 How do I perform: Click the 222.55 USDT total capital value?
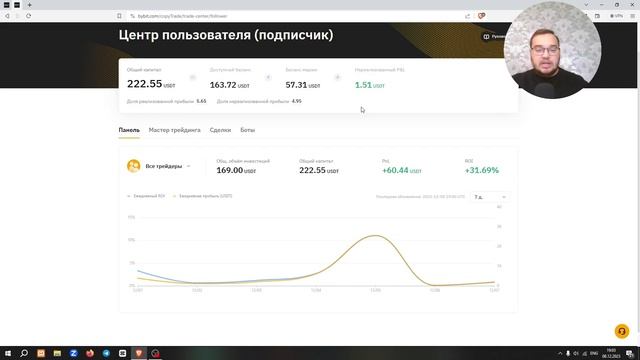151,84
